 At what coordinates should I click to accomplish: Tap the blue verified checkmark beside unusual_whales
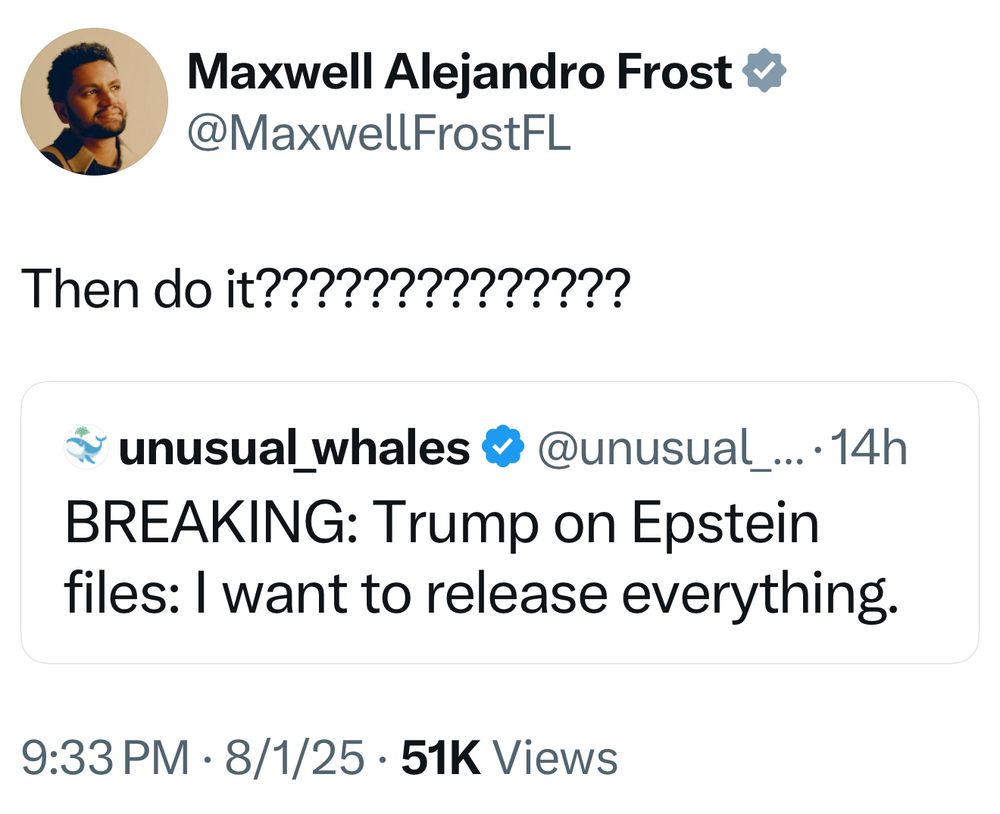503,446
